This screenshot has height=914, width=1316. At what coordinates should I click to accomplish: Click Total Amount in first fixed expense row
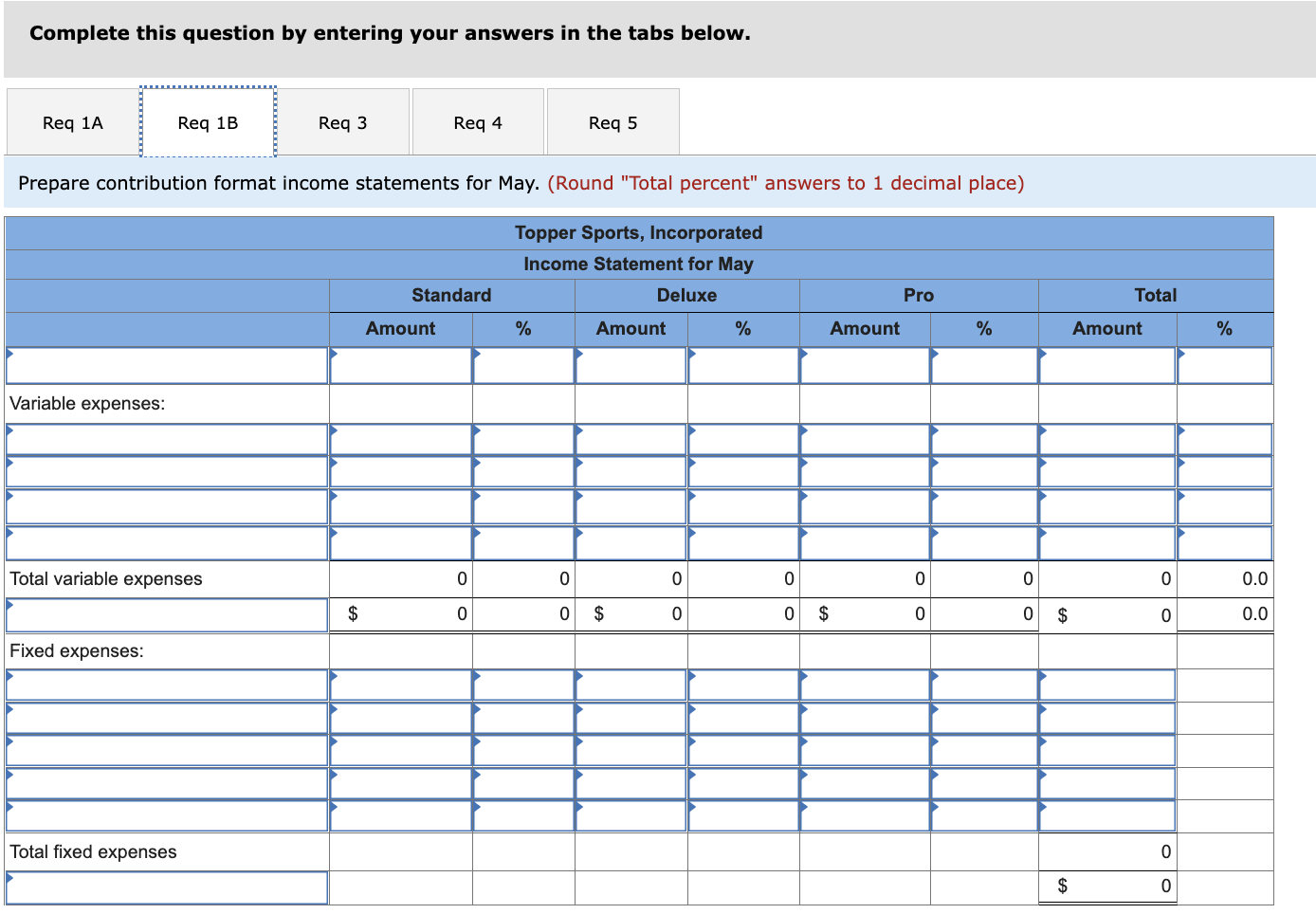(1107, 685)
